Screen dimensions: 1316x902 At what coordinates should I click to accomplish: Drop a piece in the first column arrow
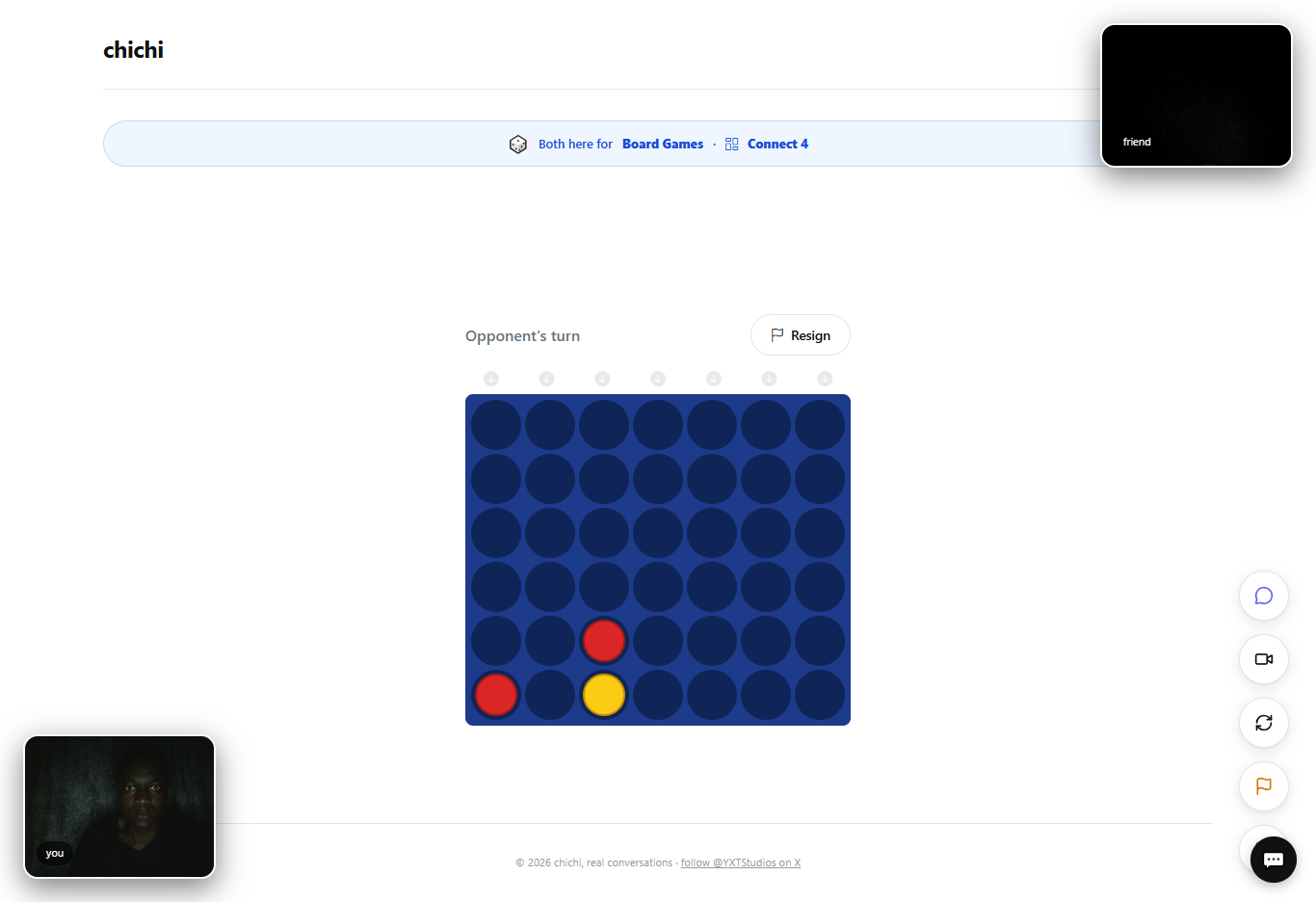click(x=491, y=379)
